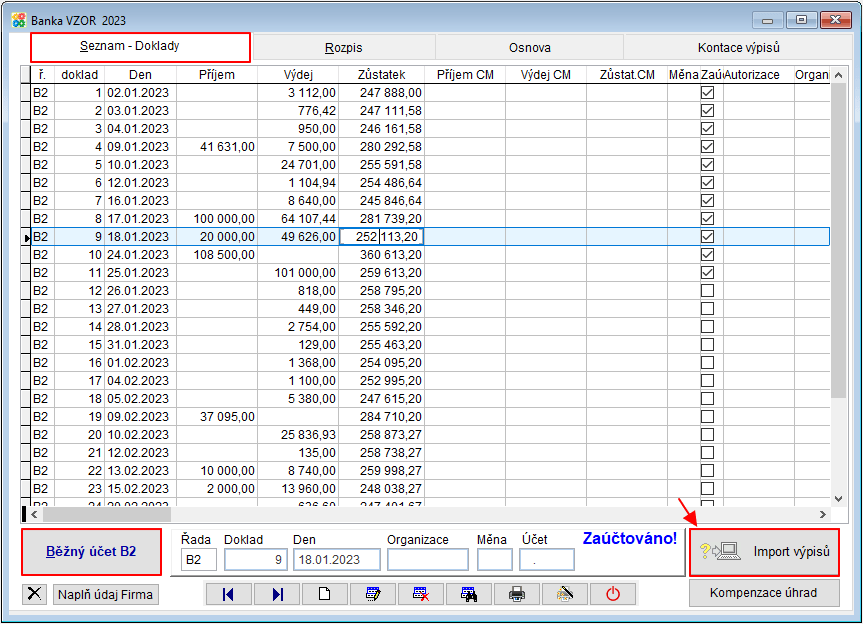This screenshot has height=624, width=863.
Task: Click the doklad column header
Action: (79, 75)
